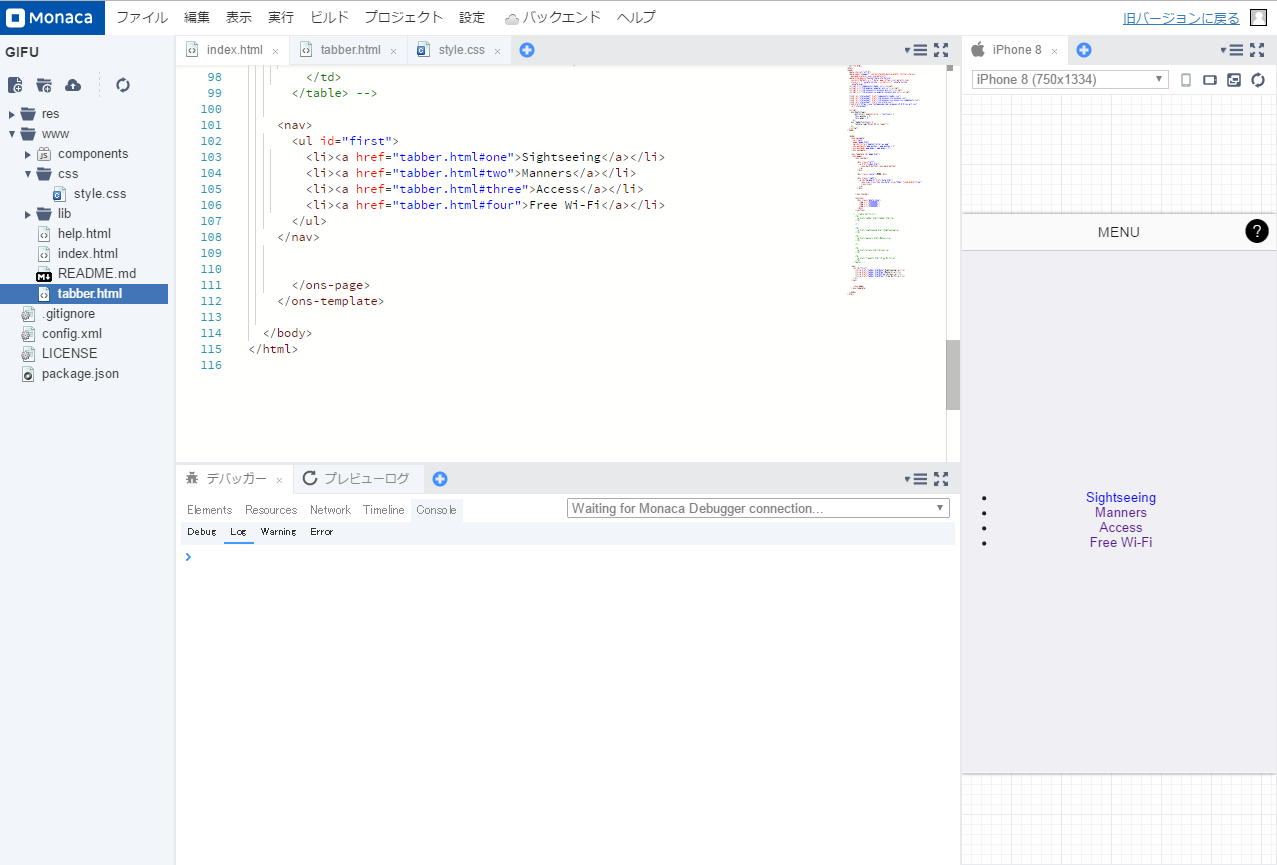Reload the preview with refresh icon
This screenshot has height=865, width=1277.
click(1258, 80)
